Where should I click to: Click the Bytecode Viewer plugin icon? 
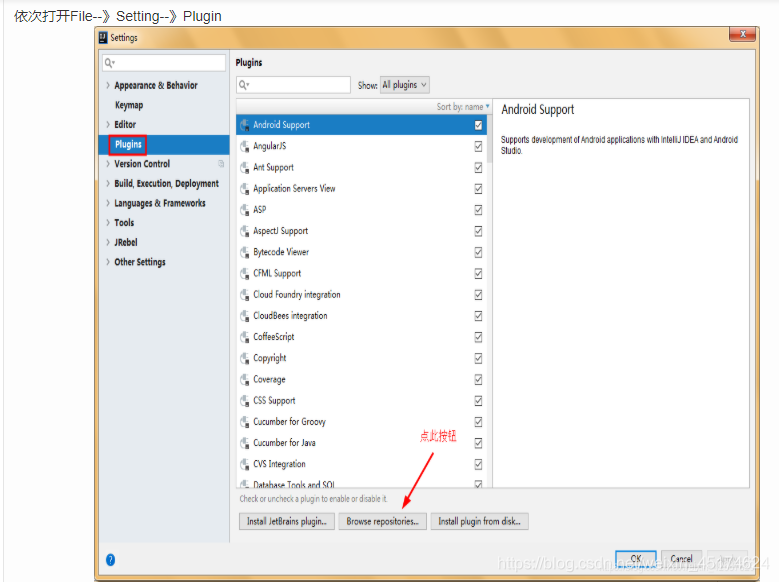(x=245, y=252)
